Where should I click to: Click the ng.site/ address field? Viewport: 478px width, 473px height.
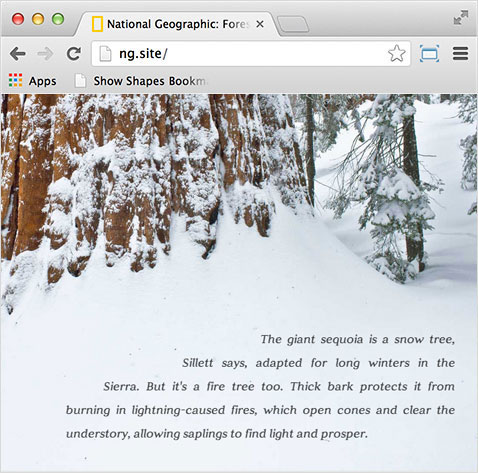[x=251, y=54]
